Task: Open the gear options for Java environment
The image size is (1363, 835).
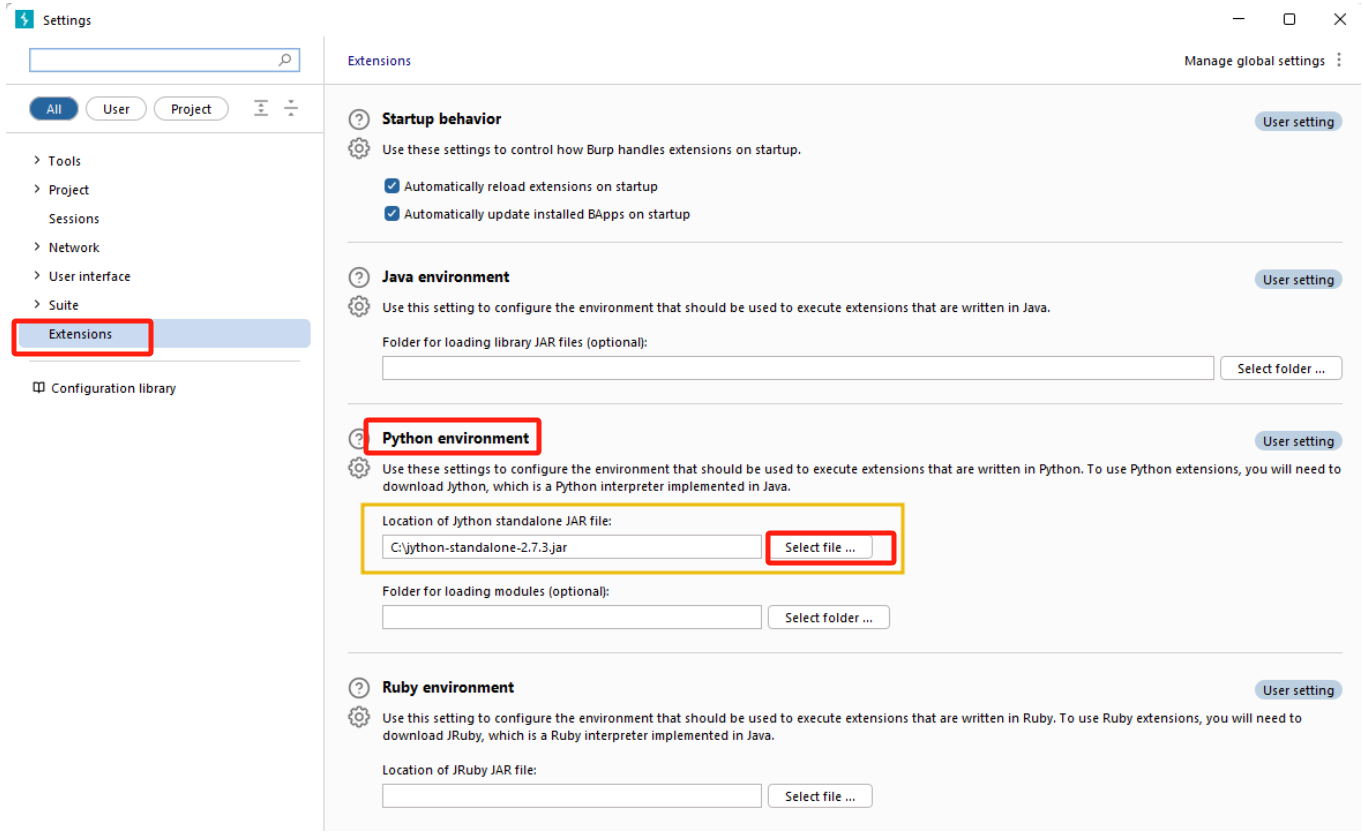Action: coord(359,307)
